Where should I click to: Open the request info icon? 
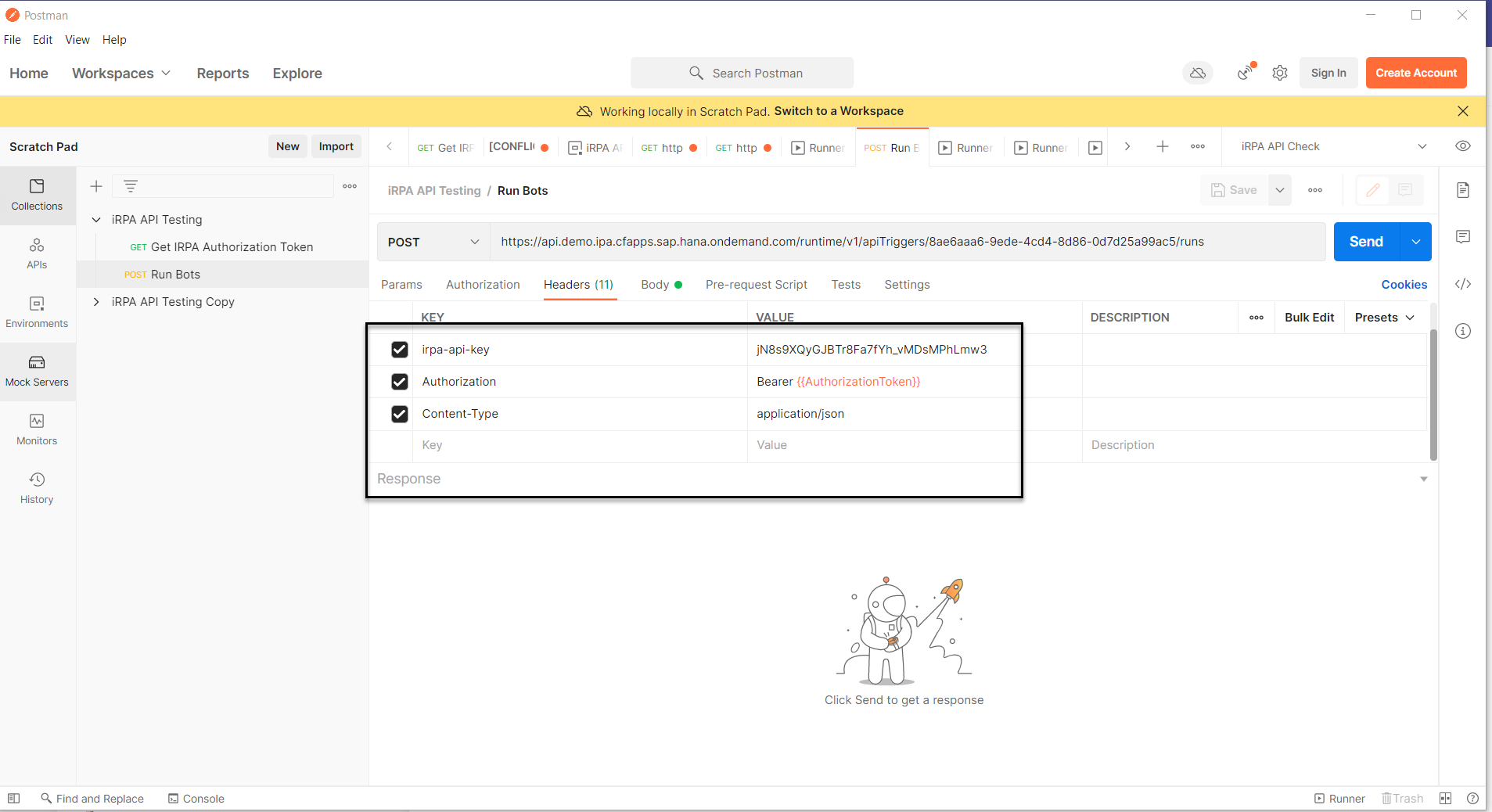click(1463, 331)
